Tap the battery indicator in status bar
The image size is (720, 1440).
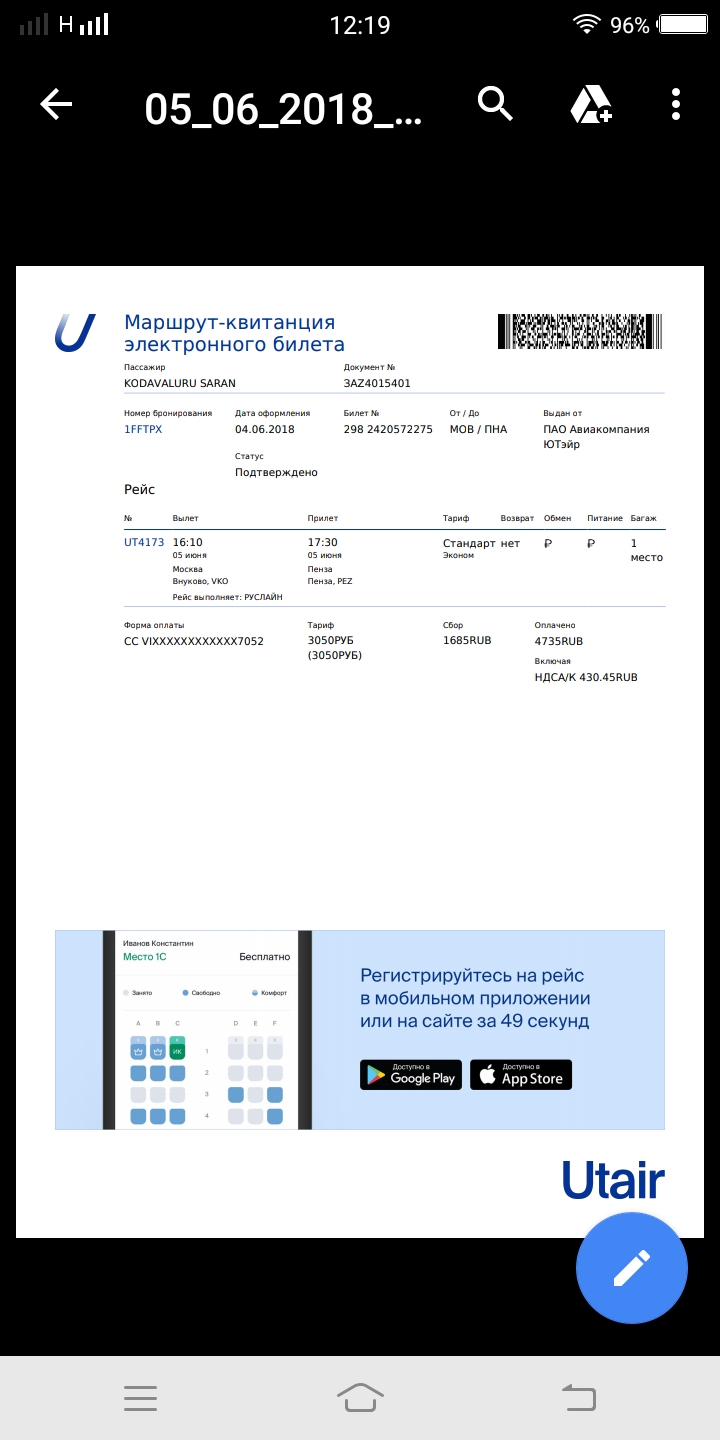[x=685, y=24]
